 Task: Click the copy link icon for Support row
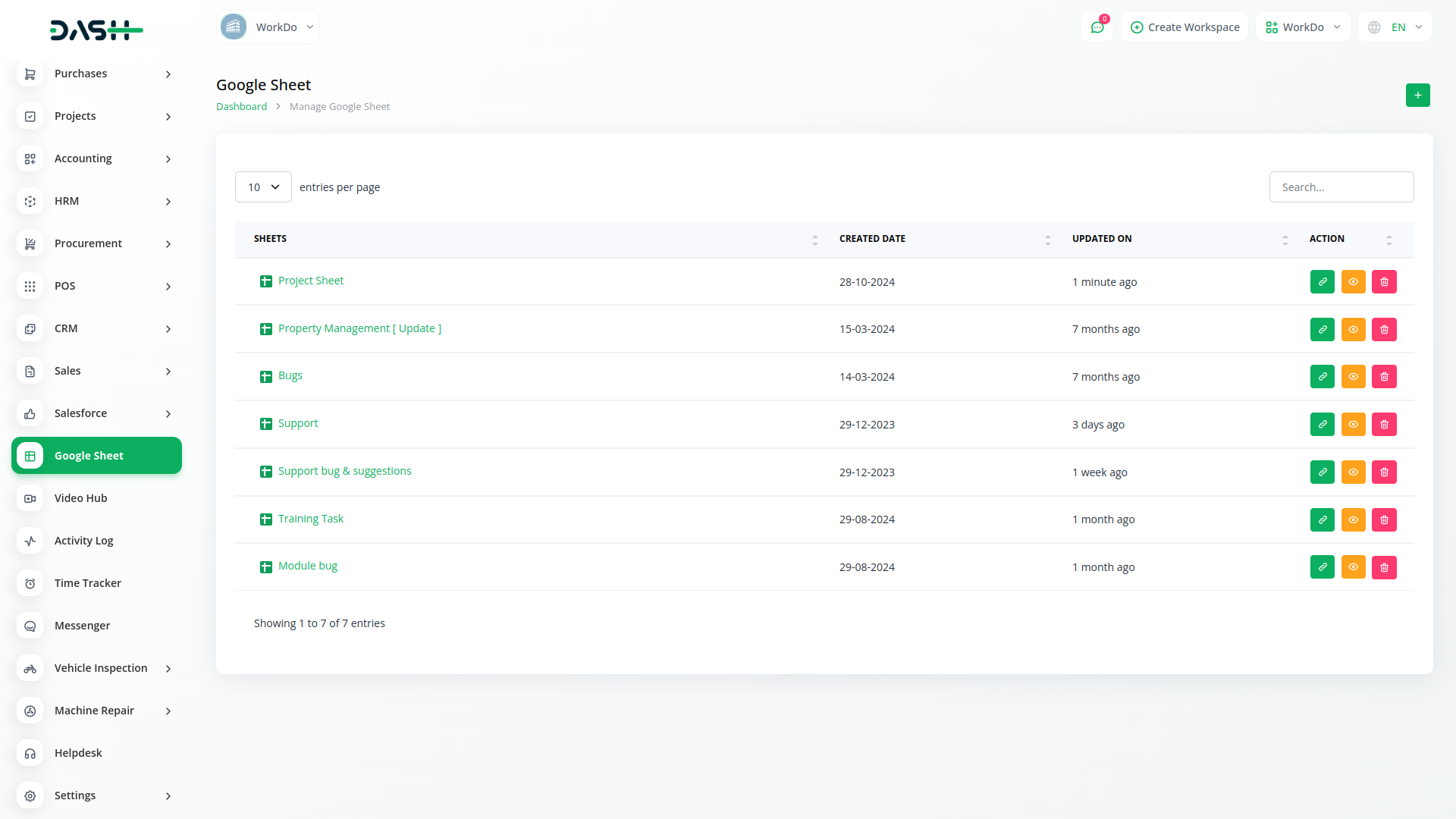pyautogui.click(x=1322, y=425)
